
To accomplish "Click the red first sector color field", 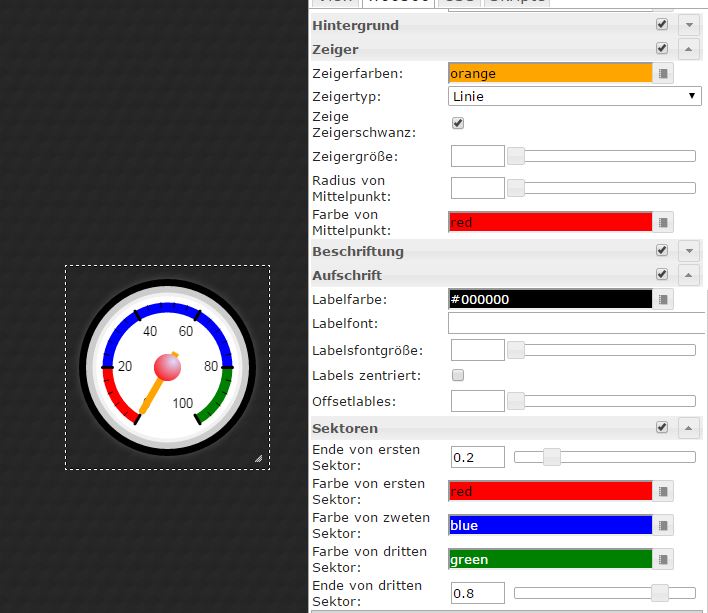I will tap(550, 491).
